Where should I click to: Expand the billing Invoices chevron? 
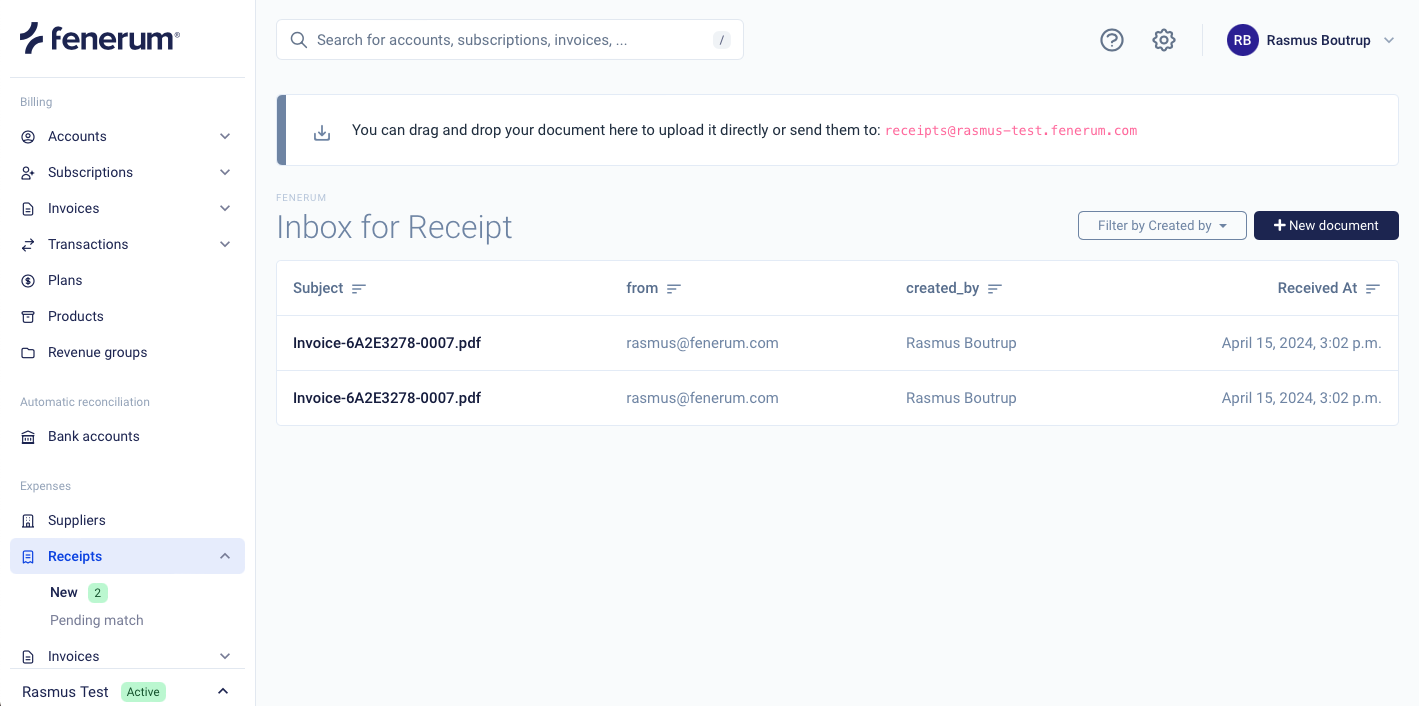click(x=225, y=208)
